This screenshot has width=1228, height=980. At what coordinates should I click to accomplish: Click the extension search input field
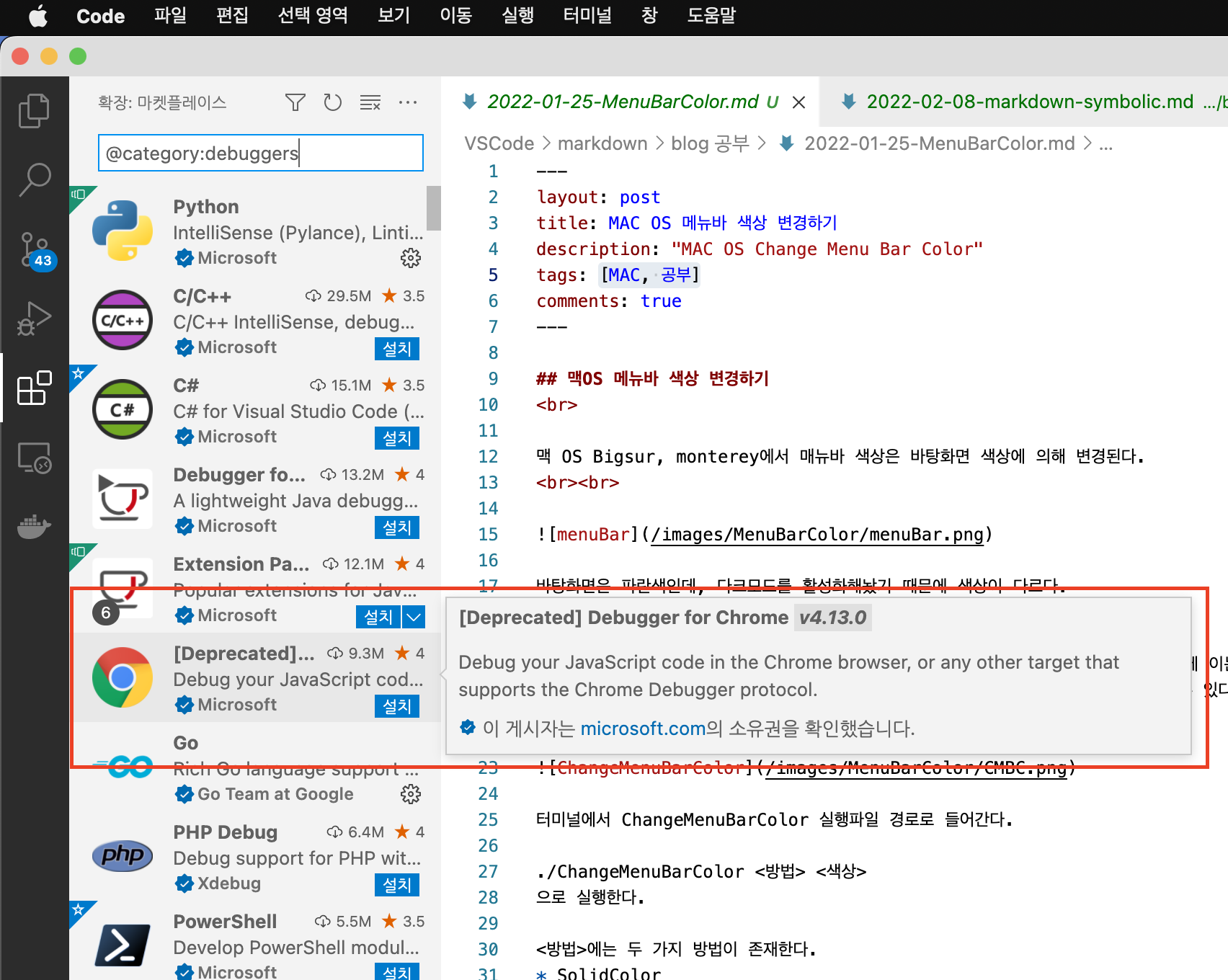coord(260,153)
